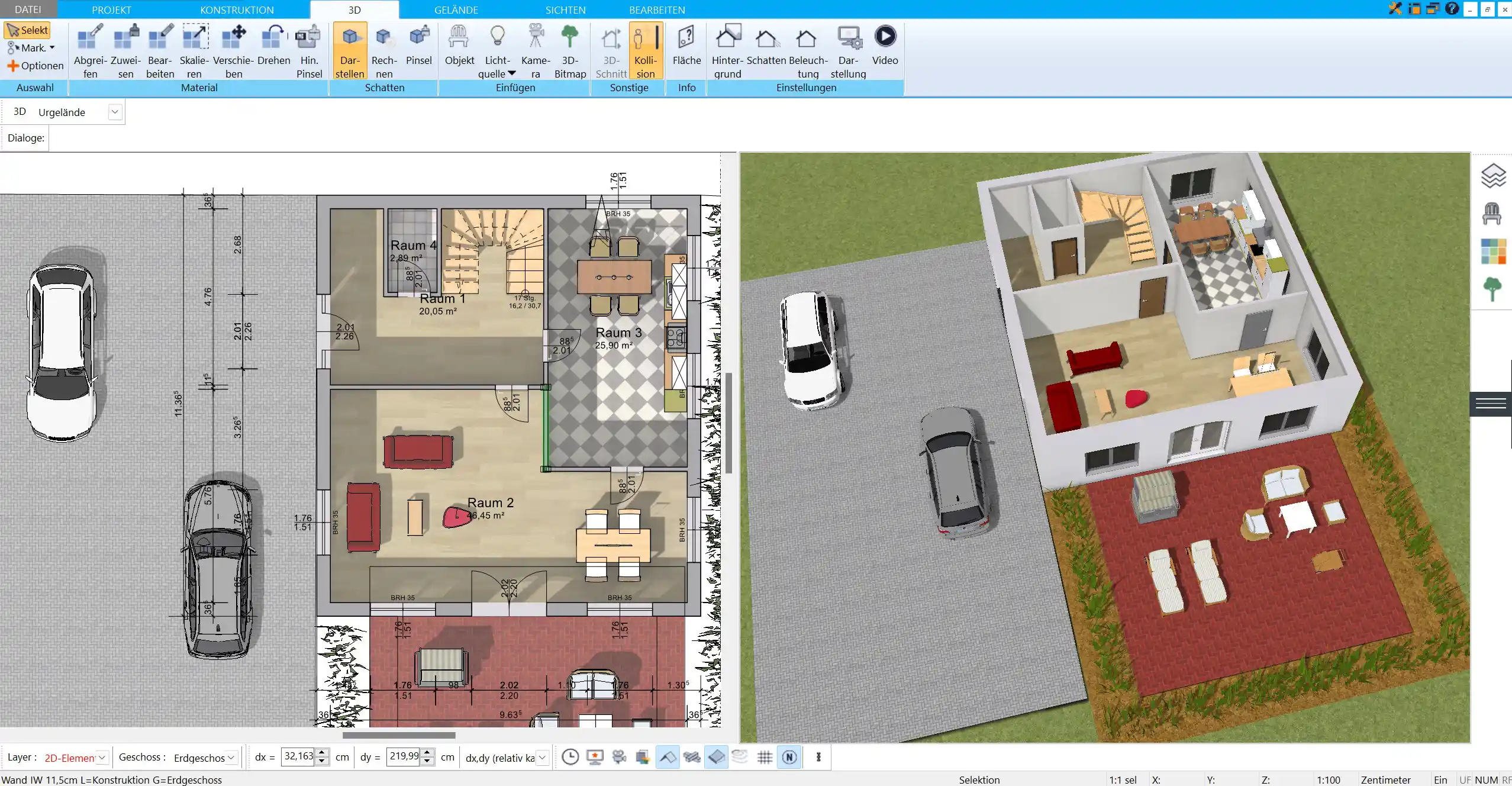The width and height of the screenshot is (1512, 786).
Task: Expand the Lichtquelle dropdown arrow
Action: tap(512, 73)
